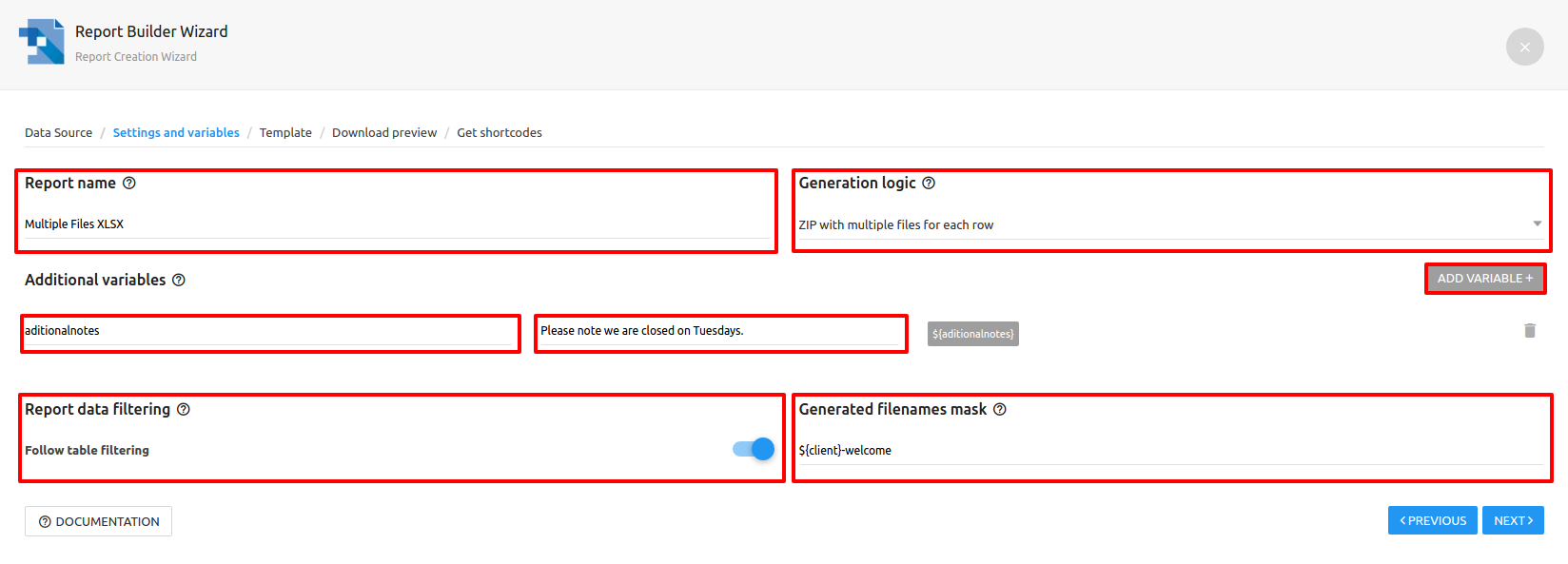Screen dimensions: 1568x564
Task: Click the PREVIOUS button
Action: coord(1432,520)
